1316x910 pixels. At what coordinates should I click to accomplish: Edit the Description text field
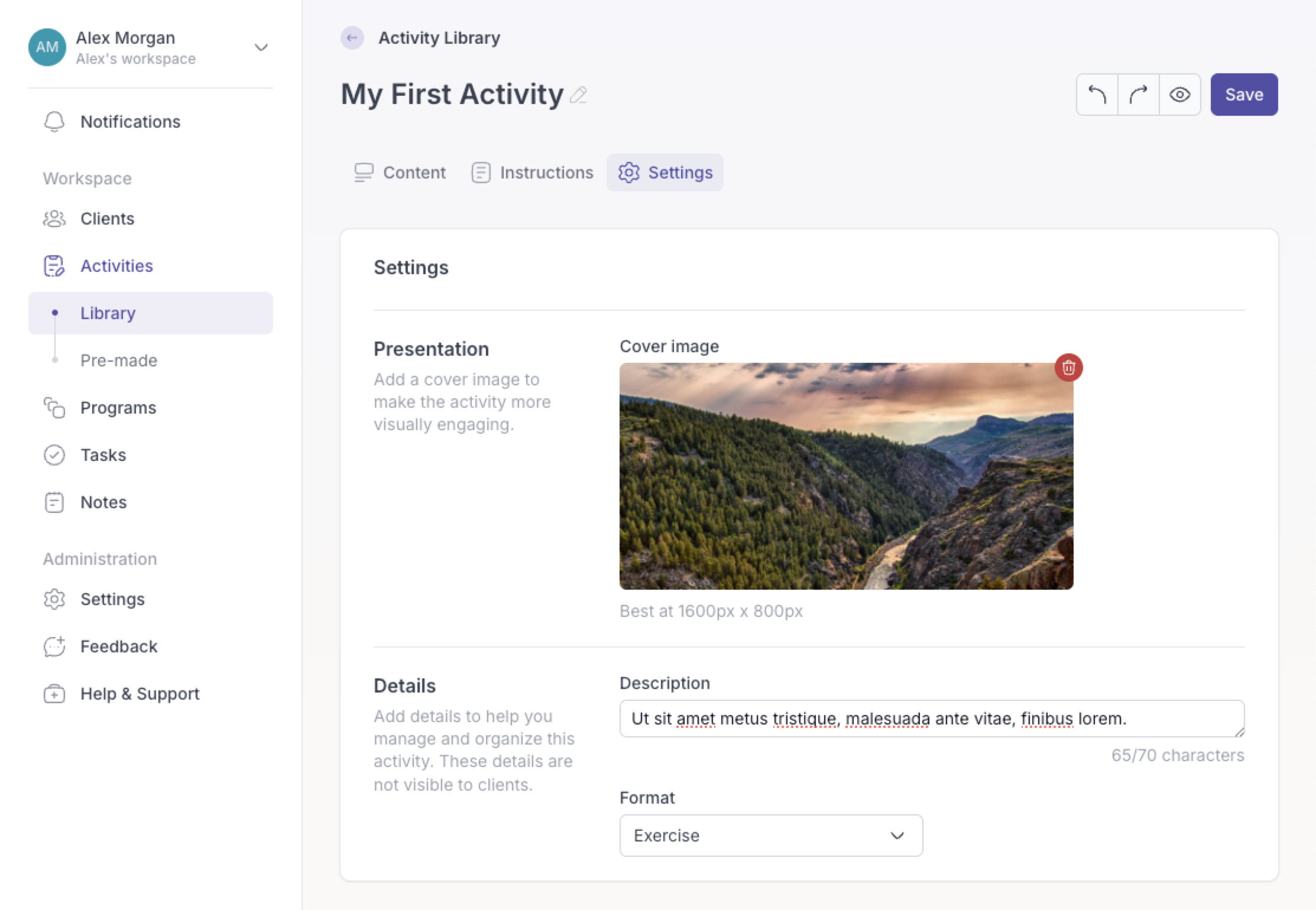click(x=932, y=719)
